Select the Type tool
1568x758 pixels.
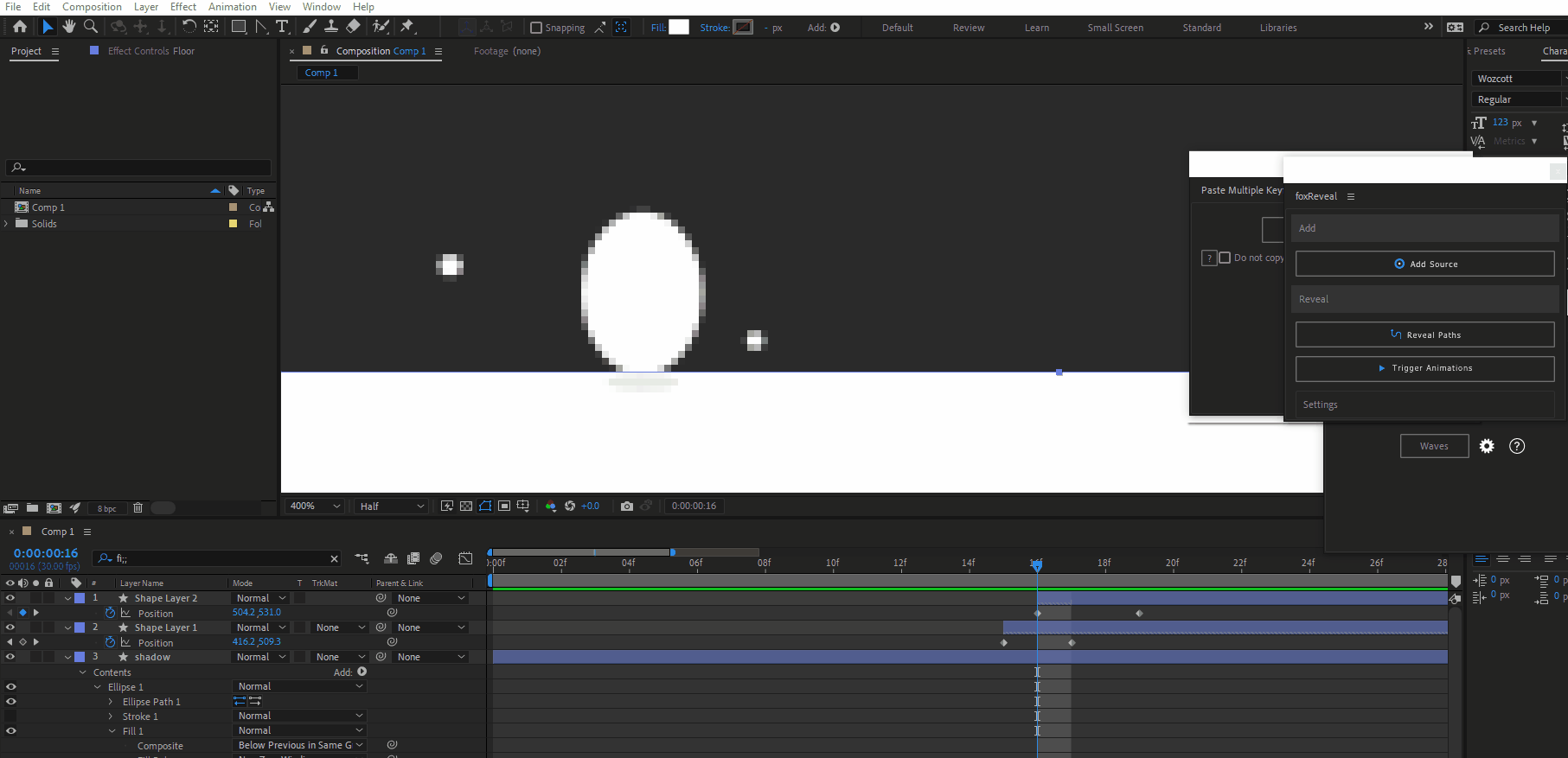(282, 27)
